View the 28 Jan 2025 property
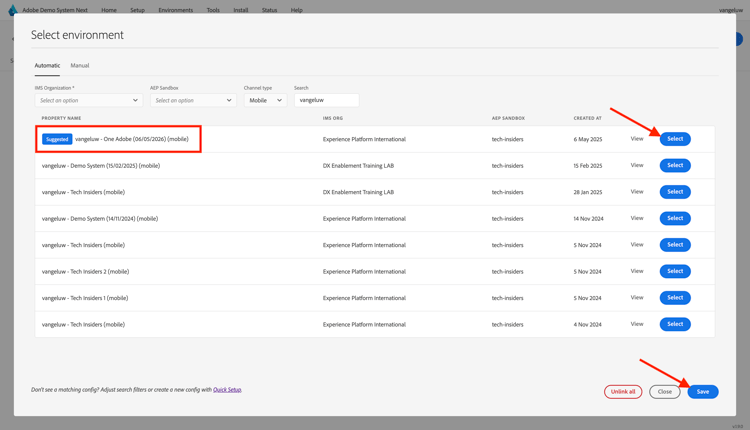Screen dimensions: 750x430 point(637,191)
